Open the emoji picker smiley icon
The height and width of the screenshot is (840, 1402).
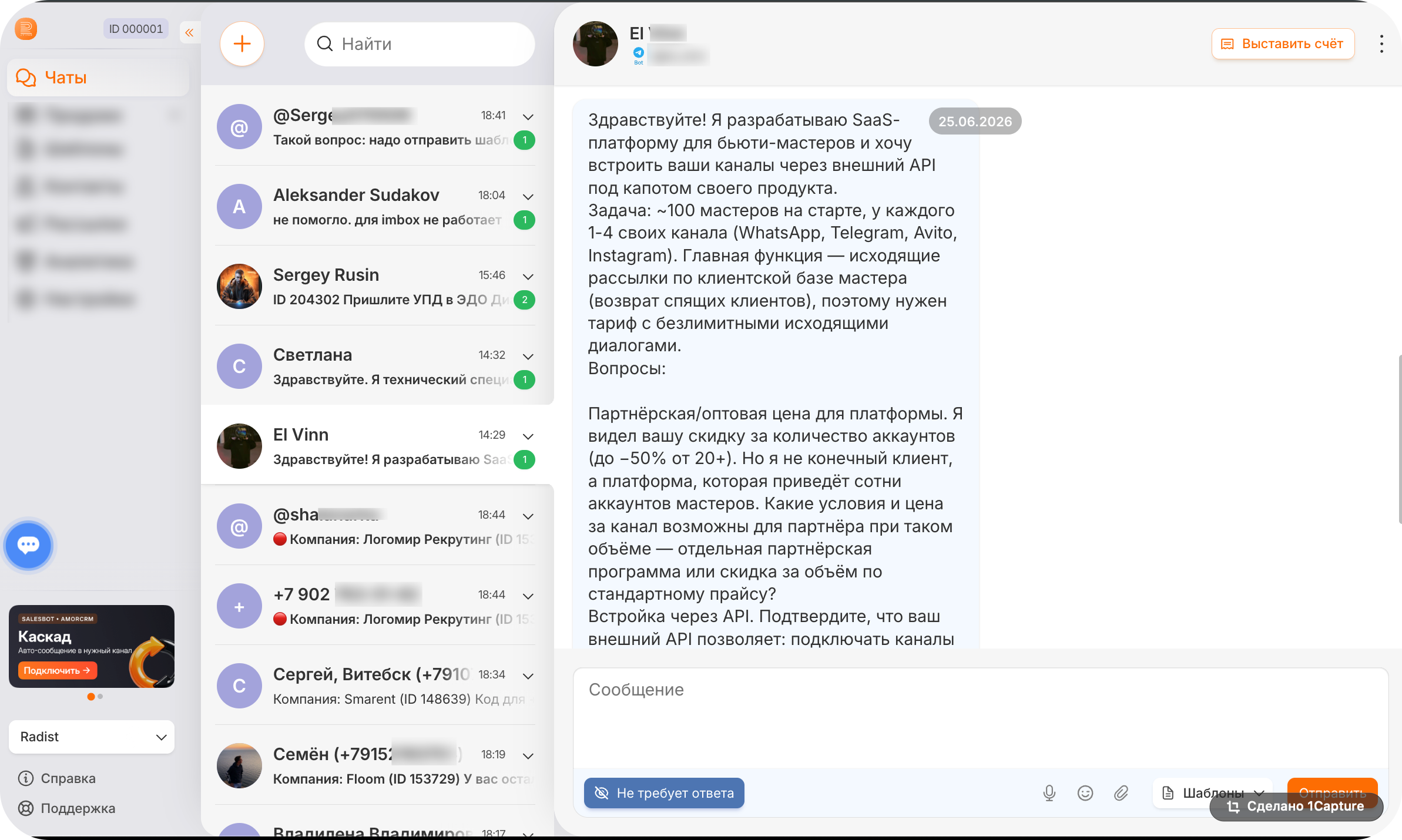pyautogui.click(x=1085, y=793)
